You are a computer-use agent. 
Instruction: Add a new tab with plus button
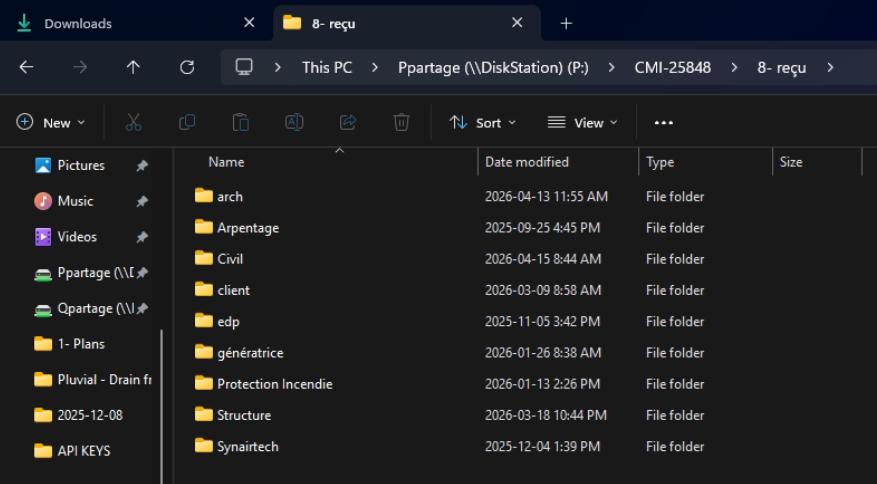tap(566, 23)
